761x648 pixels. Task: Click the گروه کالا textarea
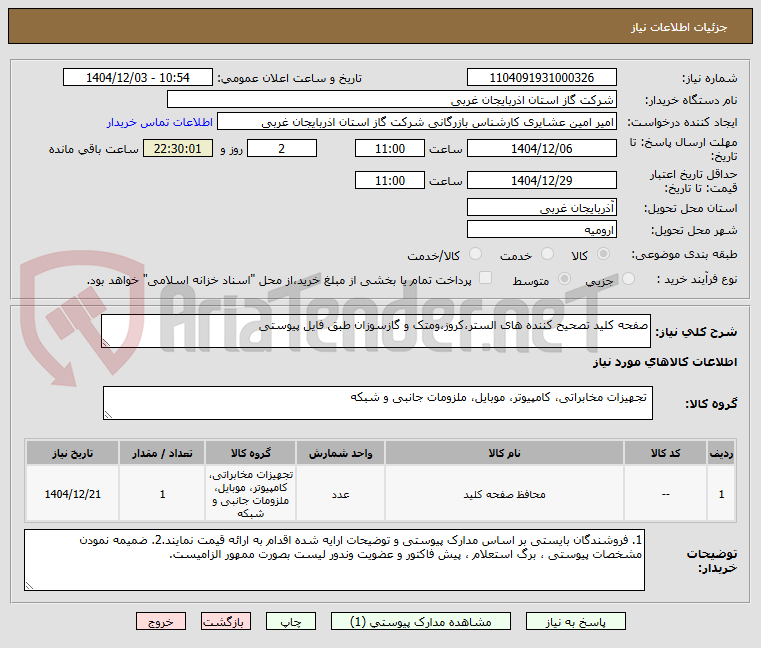[378, 403]
